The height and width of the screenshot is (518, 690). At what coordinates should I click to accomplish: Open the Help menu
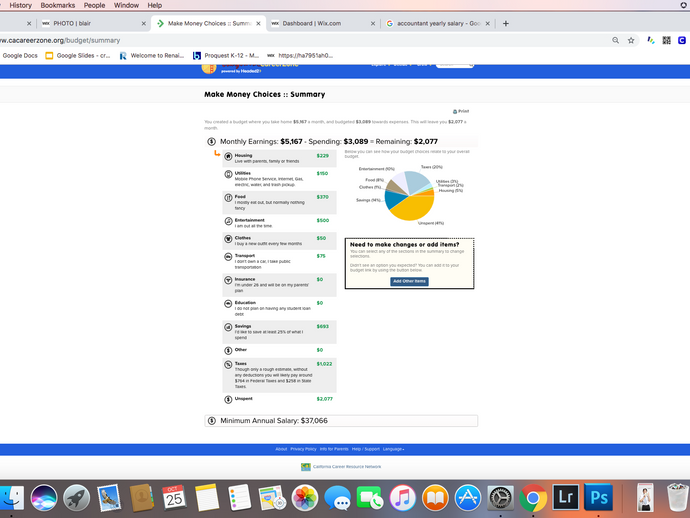[154, 5]
